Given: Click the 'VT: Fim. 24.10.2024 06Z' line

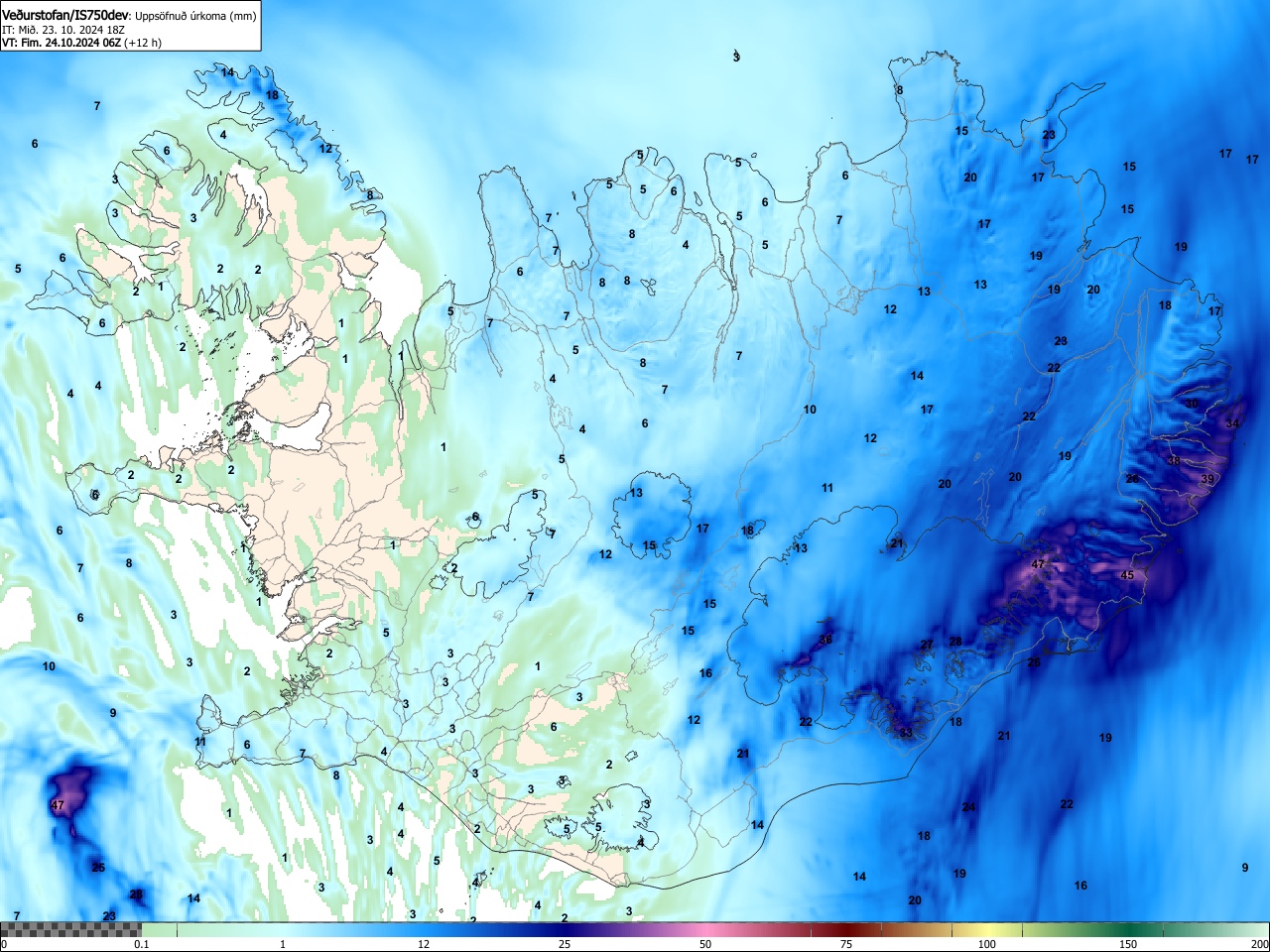Looking at the screenshot, I should (x=62, y=43).
